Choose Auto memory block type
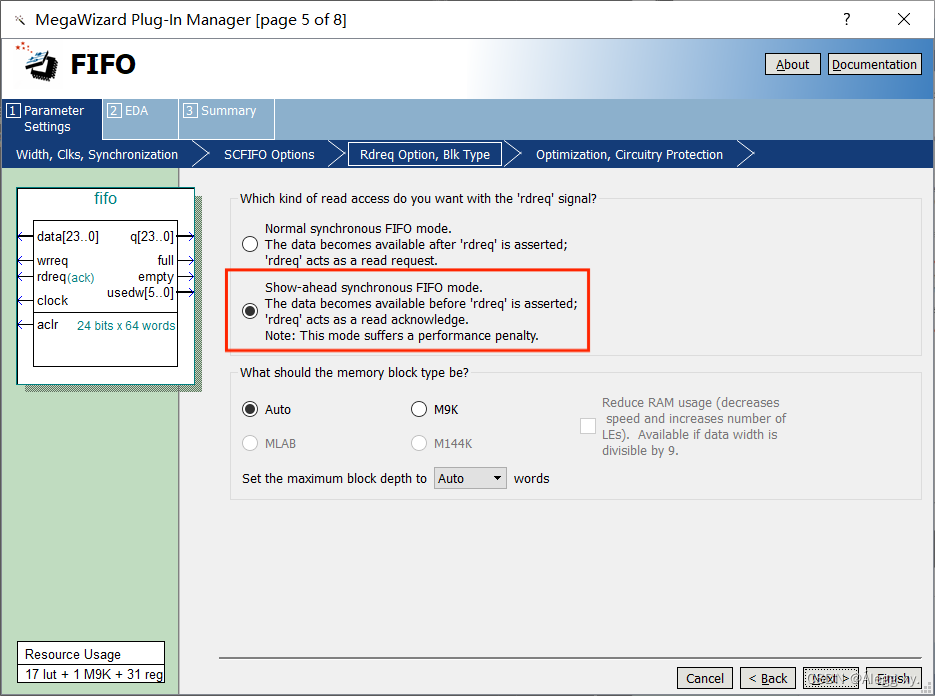This screenshot has width=935, height=696. pos(250,409)
